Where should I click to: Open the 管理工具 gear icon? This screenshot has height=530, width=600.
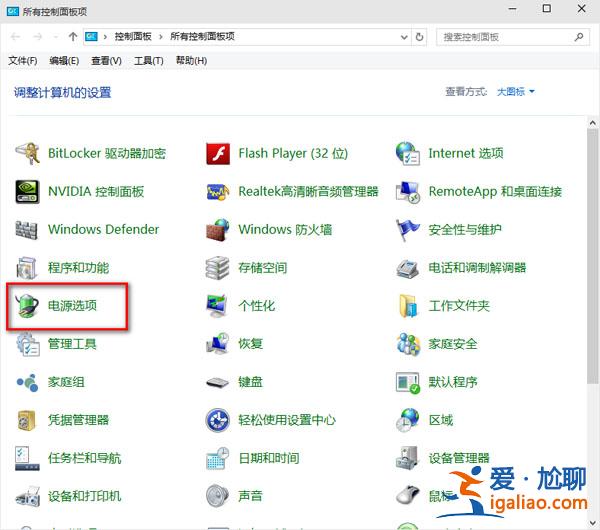point(28,344)
